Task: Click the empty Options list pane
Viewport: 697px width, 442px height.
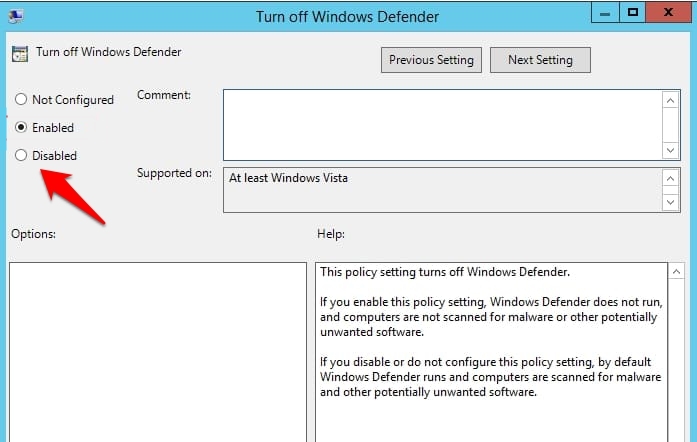Action: (158, 352)
